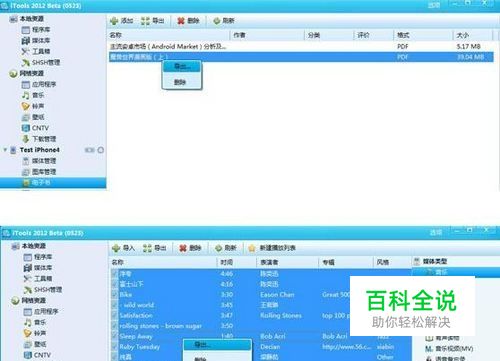Image resolution: width=500 pixels, height=361 pixels.
Task: Click Refresh (刷新) toolbar icon in bottom window
Action: pos(218,248)
